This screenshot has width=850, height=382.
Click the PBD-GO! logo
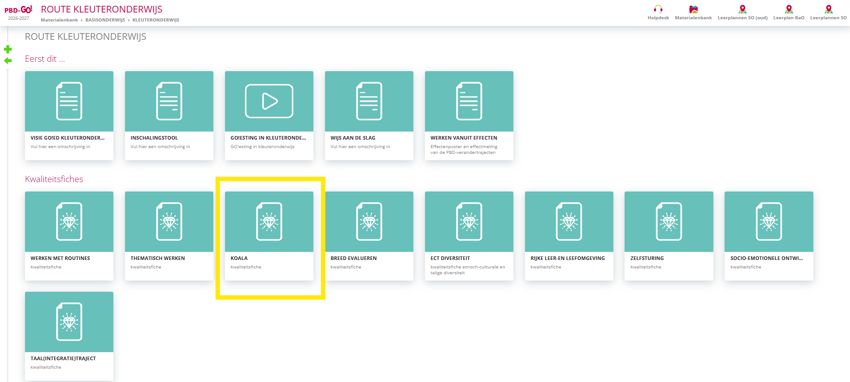coord(18,9)
